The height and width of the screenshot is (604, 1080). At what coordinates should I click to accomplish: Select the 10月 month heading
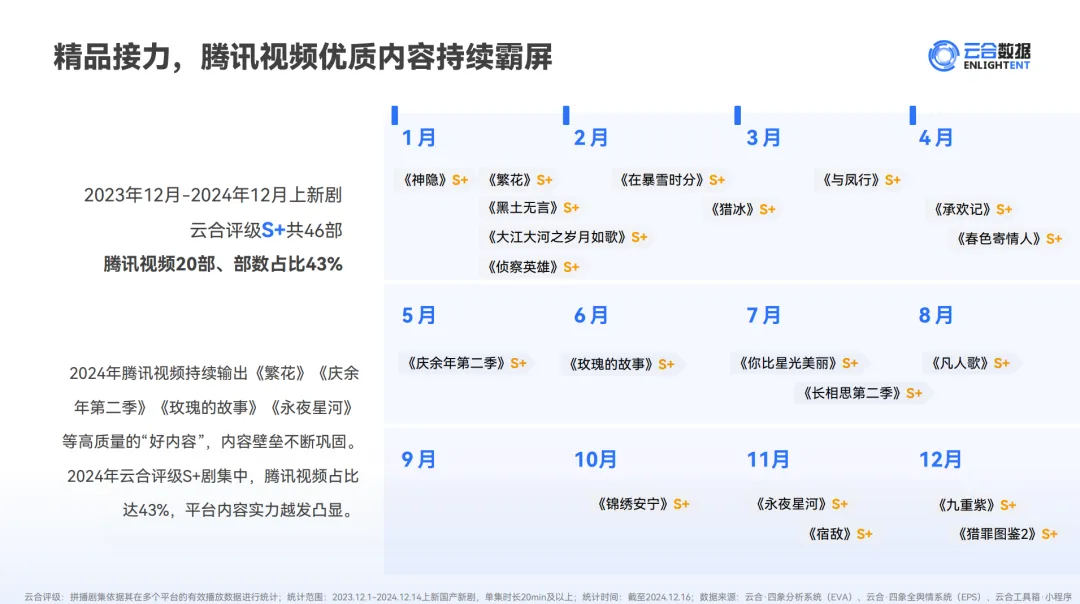596,459
